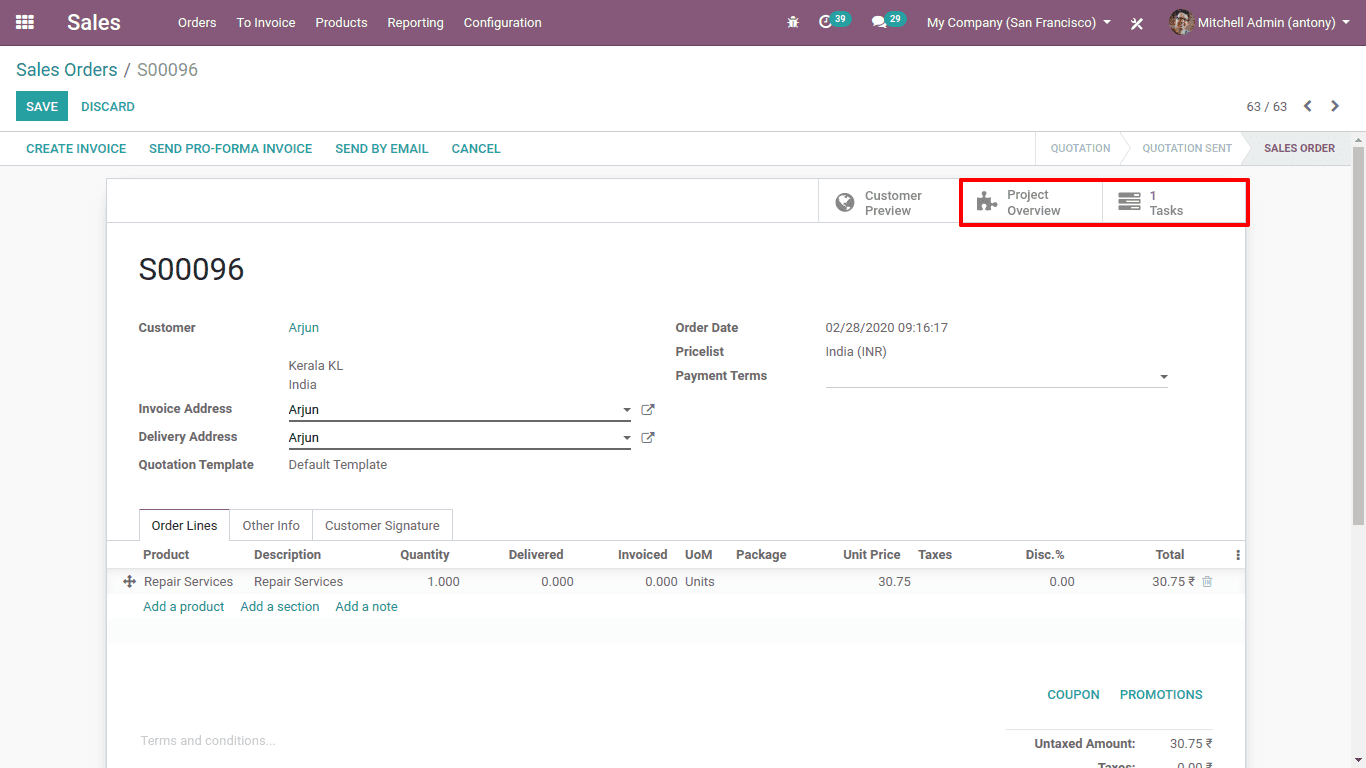Expand Invoice Address dropdown arrow
The image size is (1366, 768).
[627, 410]
